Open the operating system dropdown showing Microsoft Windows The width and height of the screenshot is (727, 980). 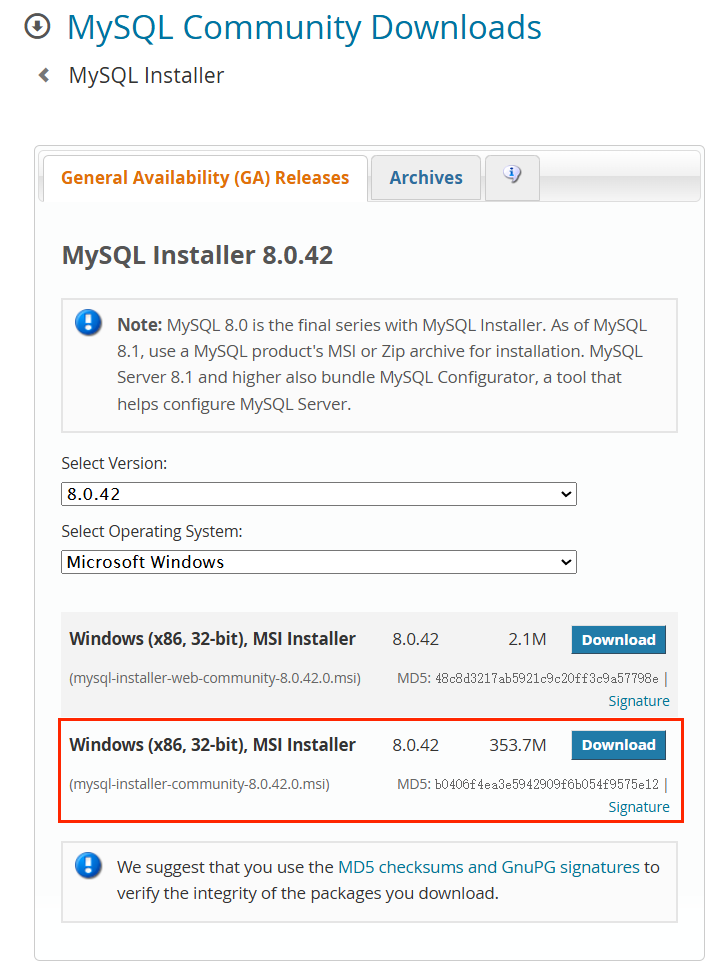click(x=319, y=562)
